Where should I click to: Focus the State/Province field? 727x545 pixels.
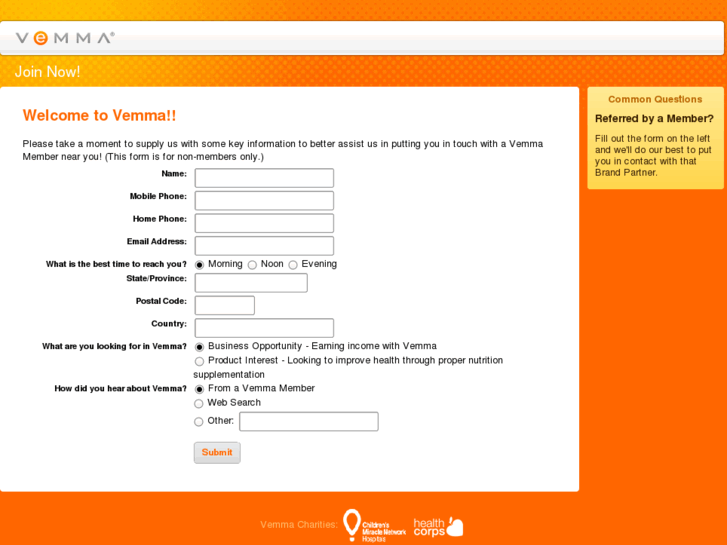coord(251,283)
